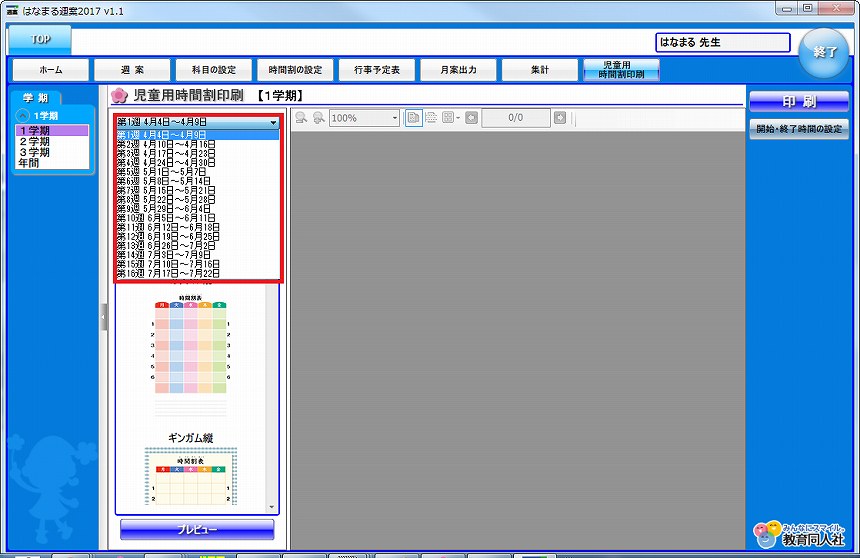
Task: Pick 第14週 7月3日～7月9日
Action: coord(197,255)
